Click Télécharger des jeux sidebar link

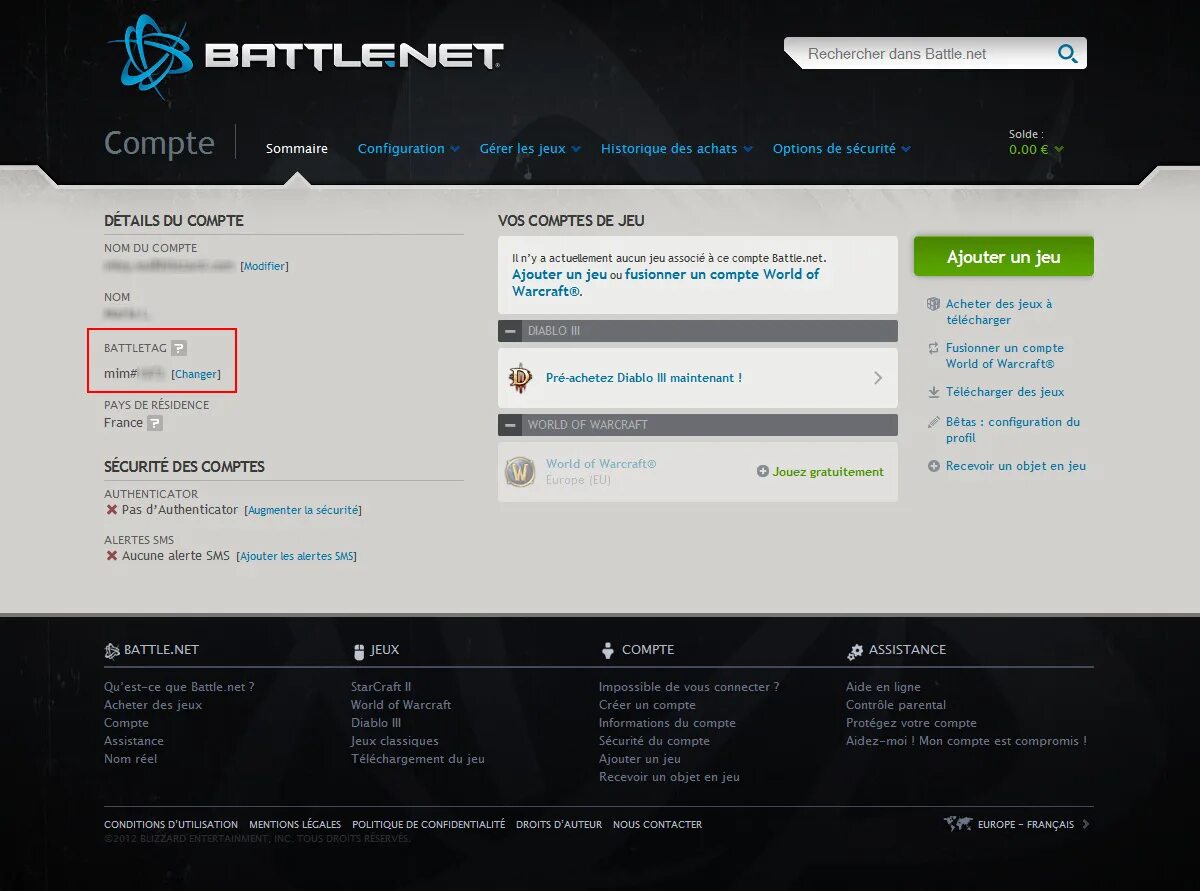[1005, 392]
